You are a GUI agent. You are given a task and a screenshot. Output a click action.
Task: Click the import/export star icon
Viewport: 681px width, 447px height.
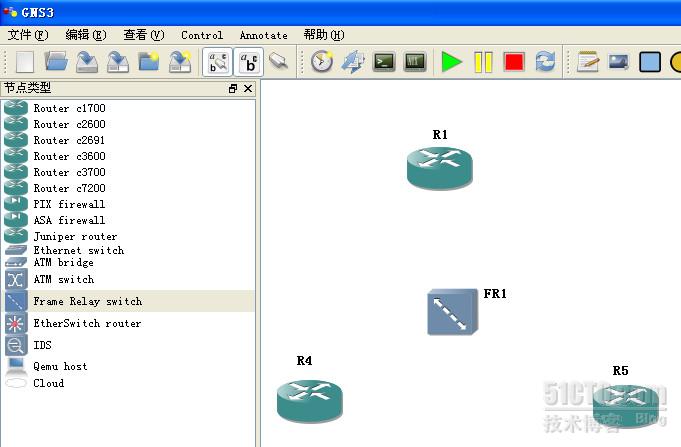click(x=180, y=62)
